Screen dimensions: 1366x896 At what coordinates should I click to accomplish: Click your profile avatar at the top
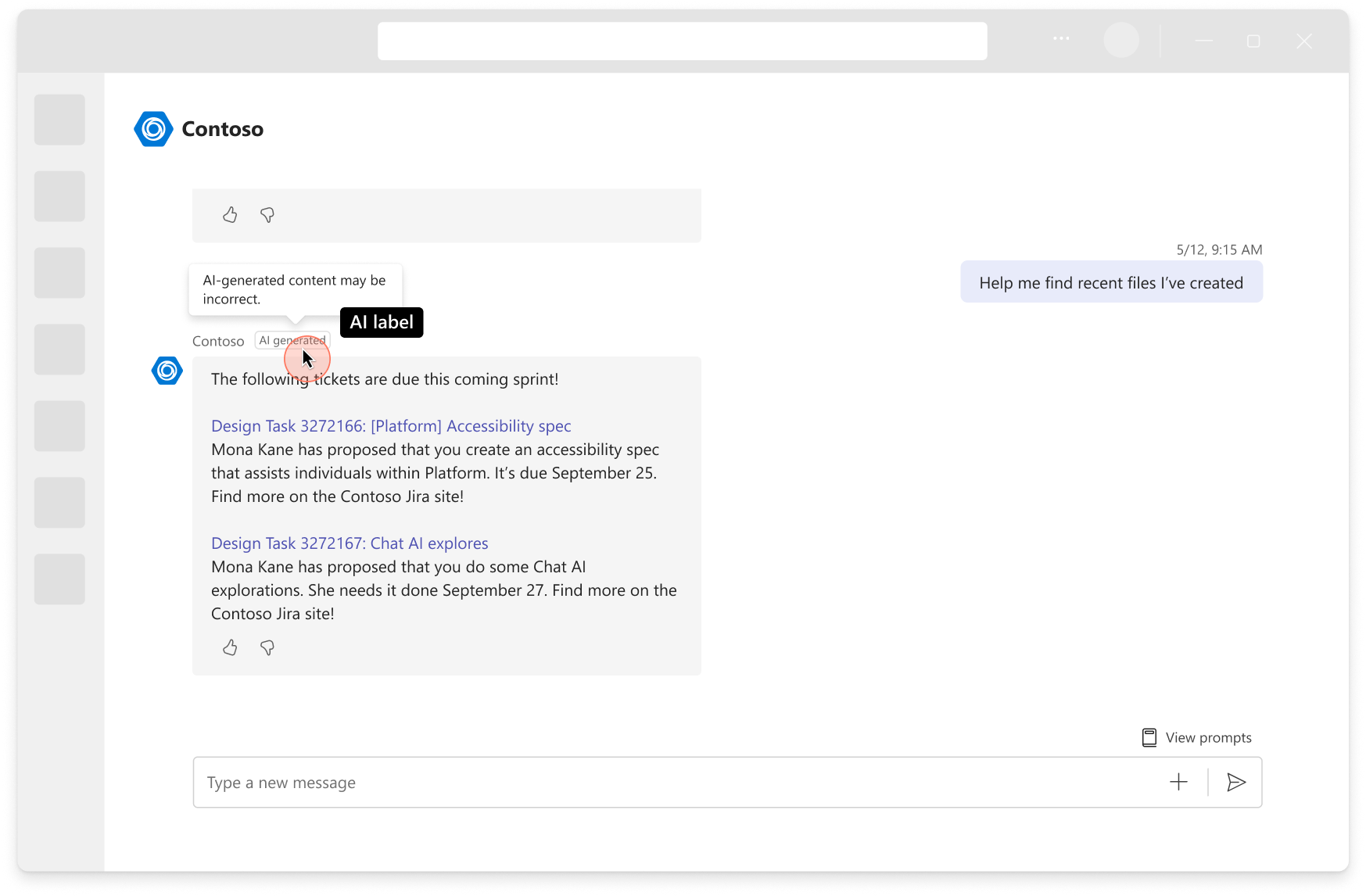[x=1122, y=40]
